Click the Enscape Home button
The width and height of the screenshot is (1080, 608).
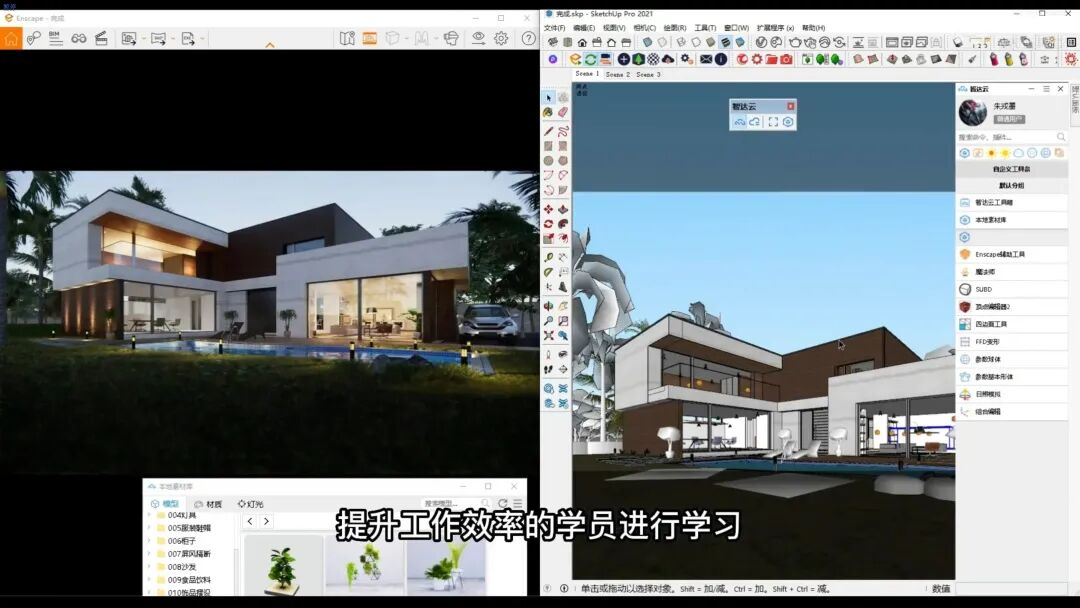[11, 39]
